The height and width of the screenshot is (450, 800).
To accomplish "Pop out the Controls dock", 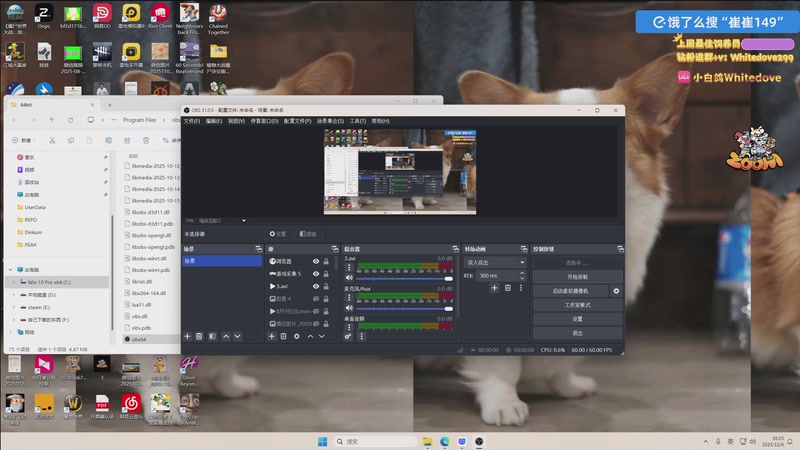I will point(620,249).
